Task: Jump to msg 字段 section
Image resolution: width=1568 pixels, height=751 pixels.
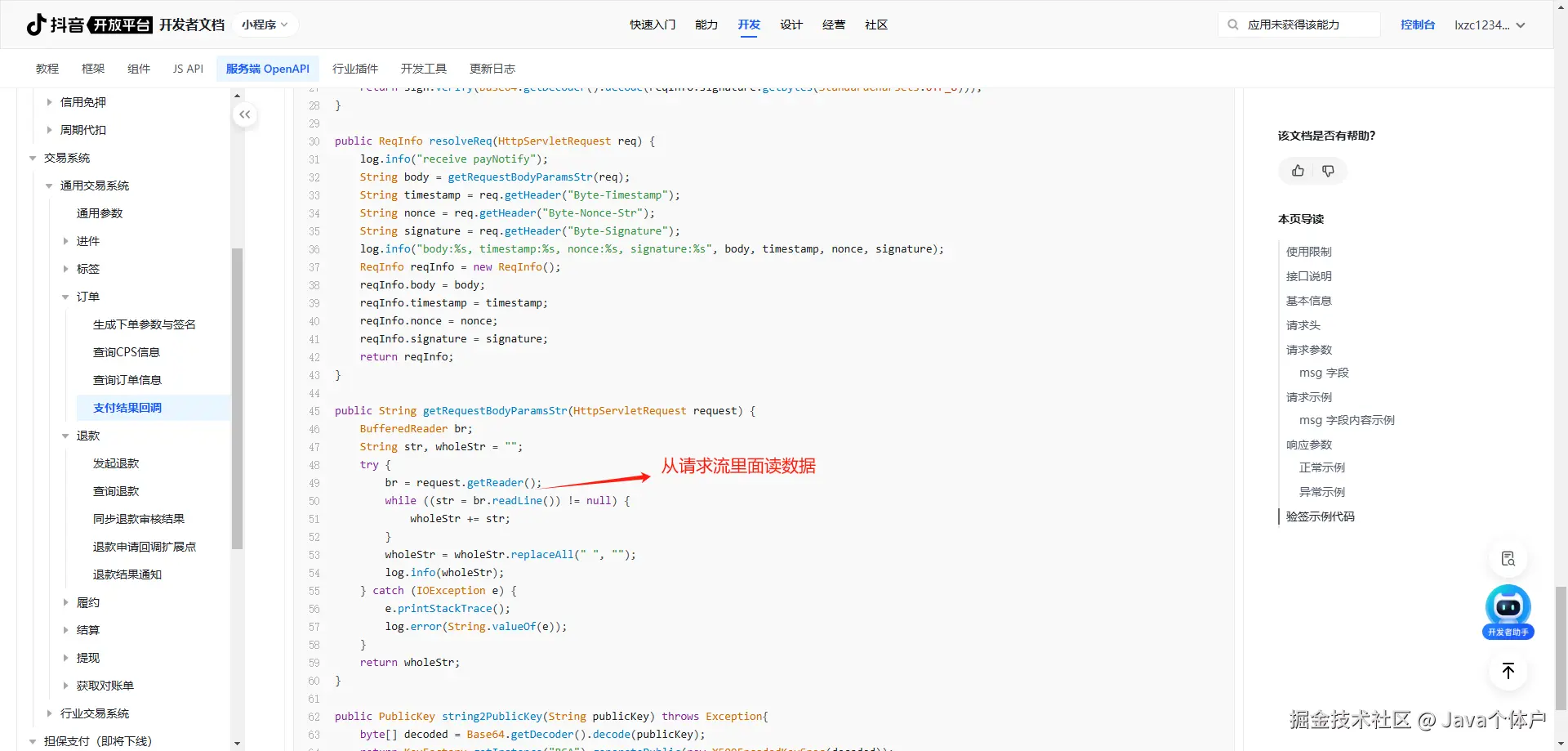Action: click(1324, 373)
